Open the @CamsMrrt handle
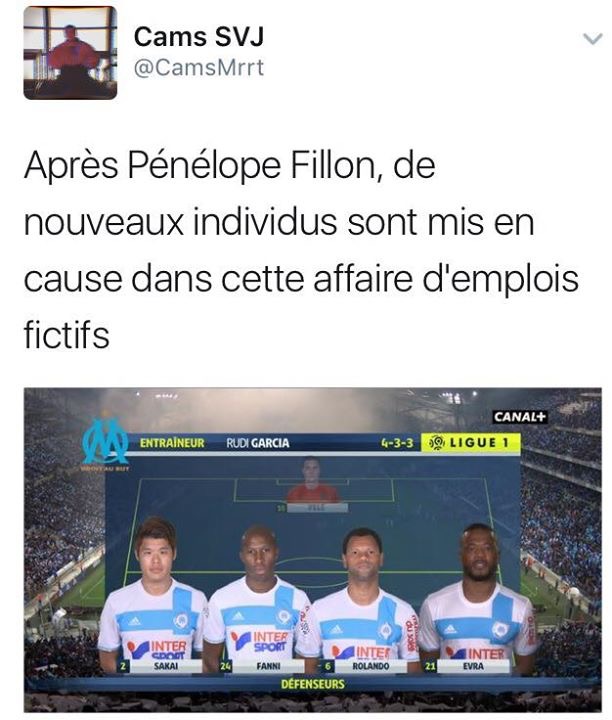 point(199,68)
